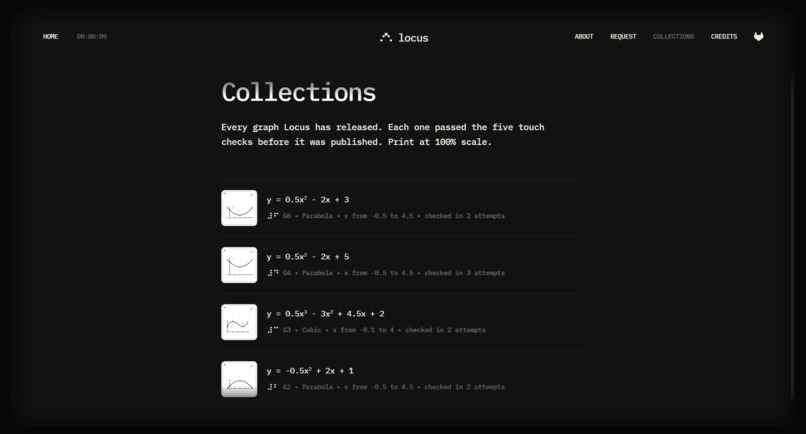Open the ABOUT page
806x434 pixels.
pyautogui.click(x=584, y=37)
